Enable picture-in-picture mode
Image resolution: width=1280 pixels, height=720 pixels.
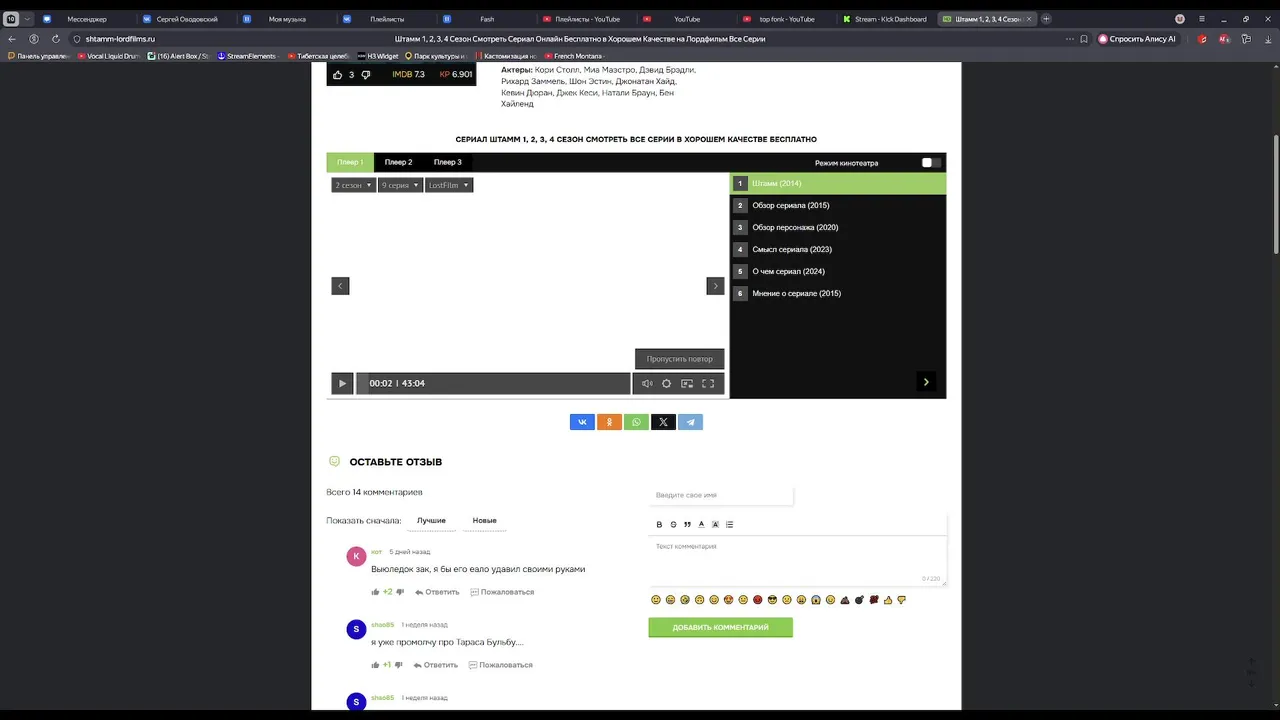(x=687, y=383)
